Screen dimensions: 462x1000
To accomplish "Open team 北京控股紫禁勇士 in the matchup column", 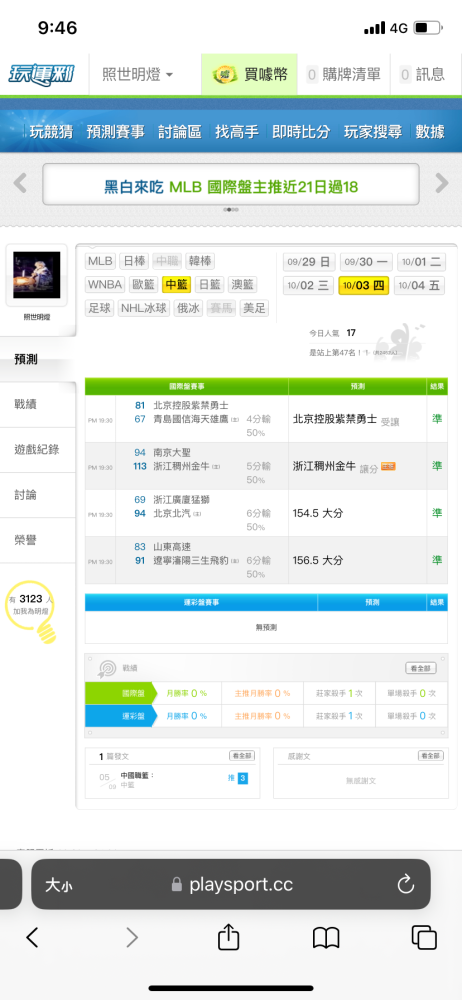I will (x=190, y=405).
